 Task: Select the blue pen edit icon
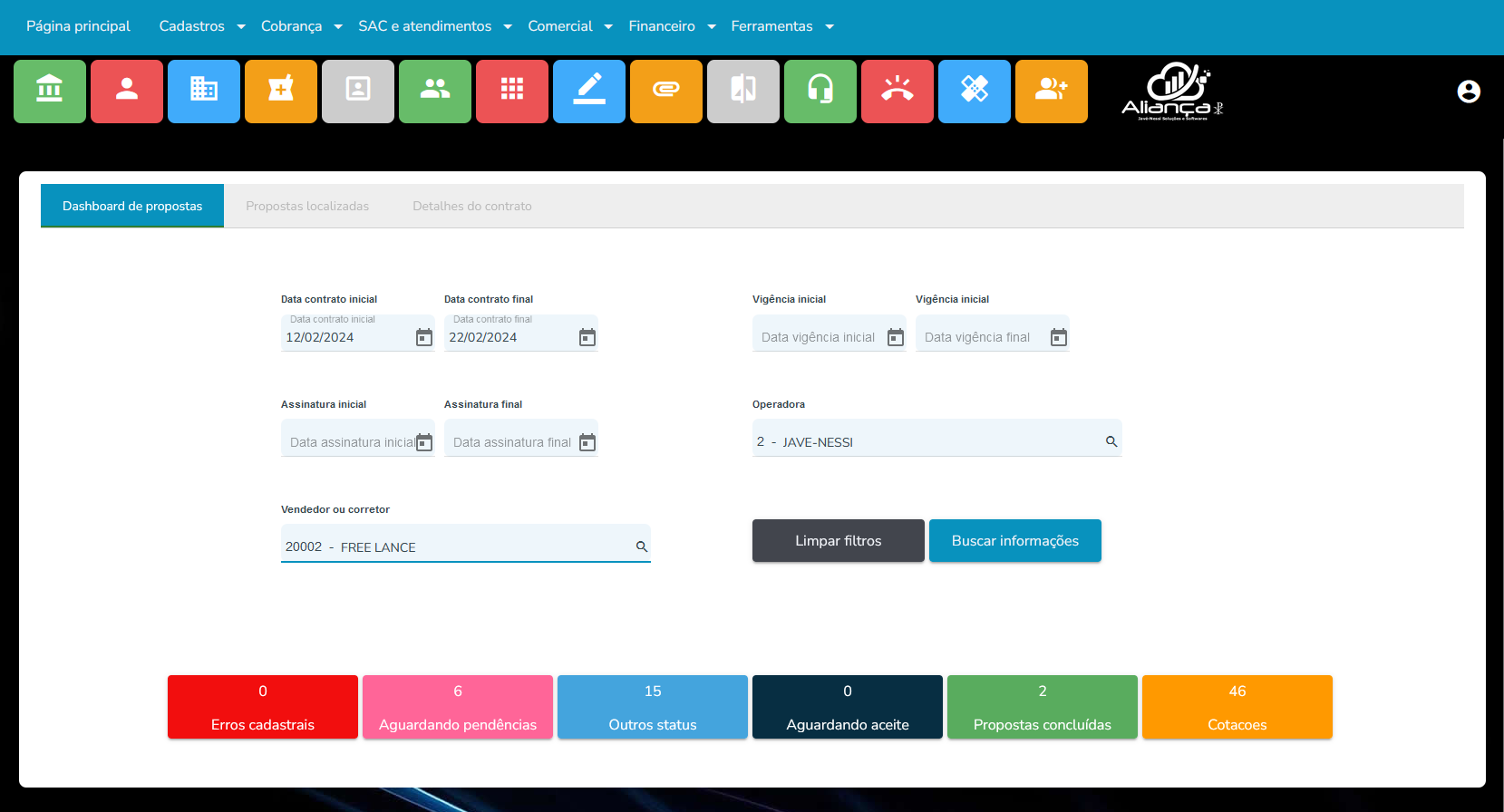pos(589,91)
